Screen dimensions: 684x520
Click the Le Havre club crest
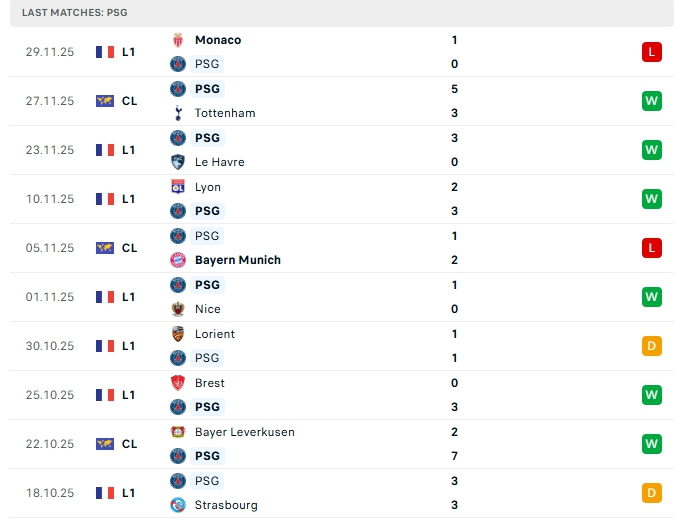(x=178, y=162)
